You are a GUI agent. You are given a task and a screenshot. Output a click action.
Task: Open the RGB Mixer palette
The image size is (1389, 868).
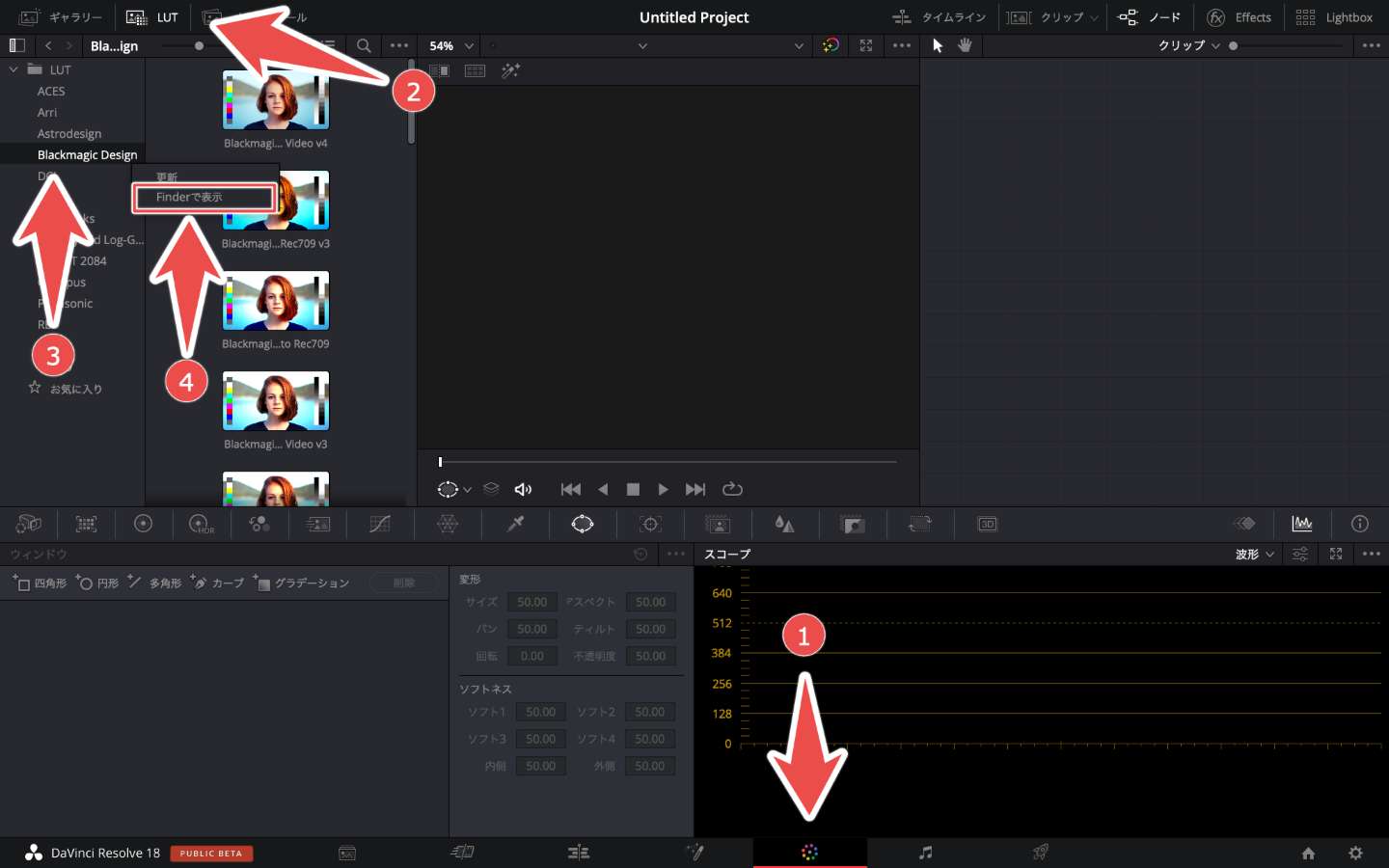(x=259, y=524)
